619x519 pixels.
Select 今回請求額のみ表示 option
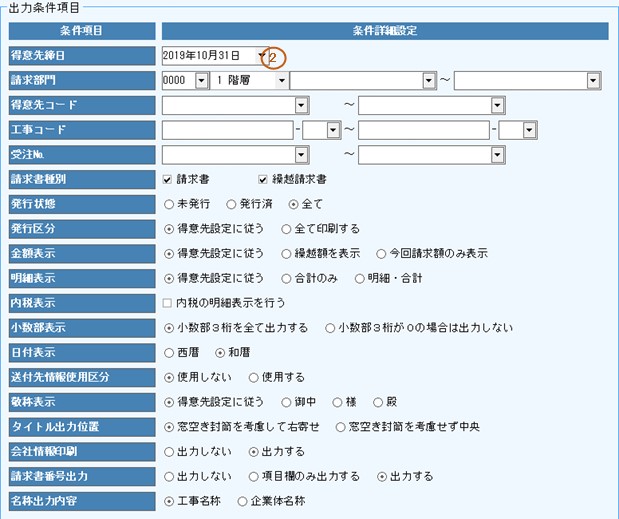tap(381, 254)
